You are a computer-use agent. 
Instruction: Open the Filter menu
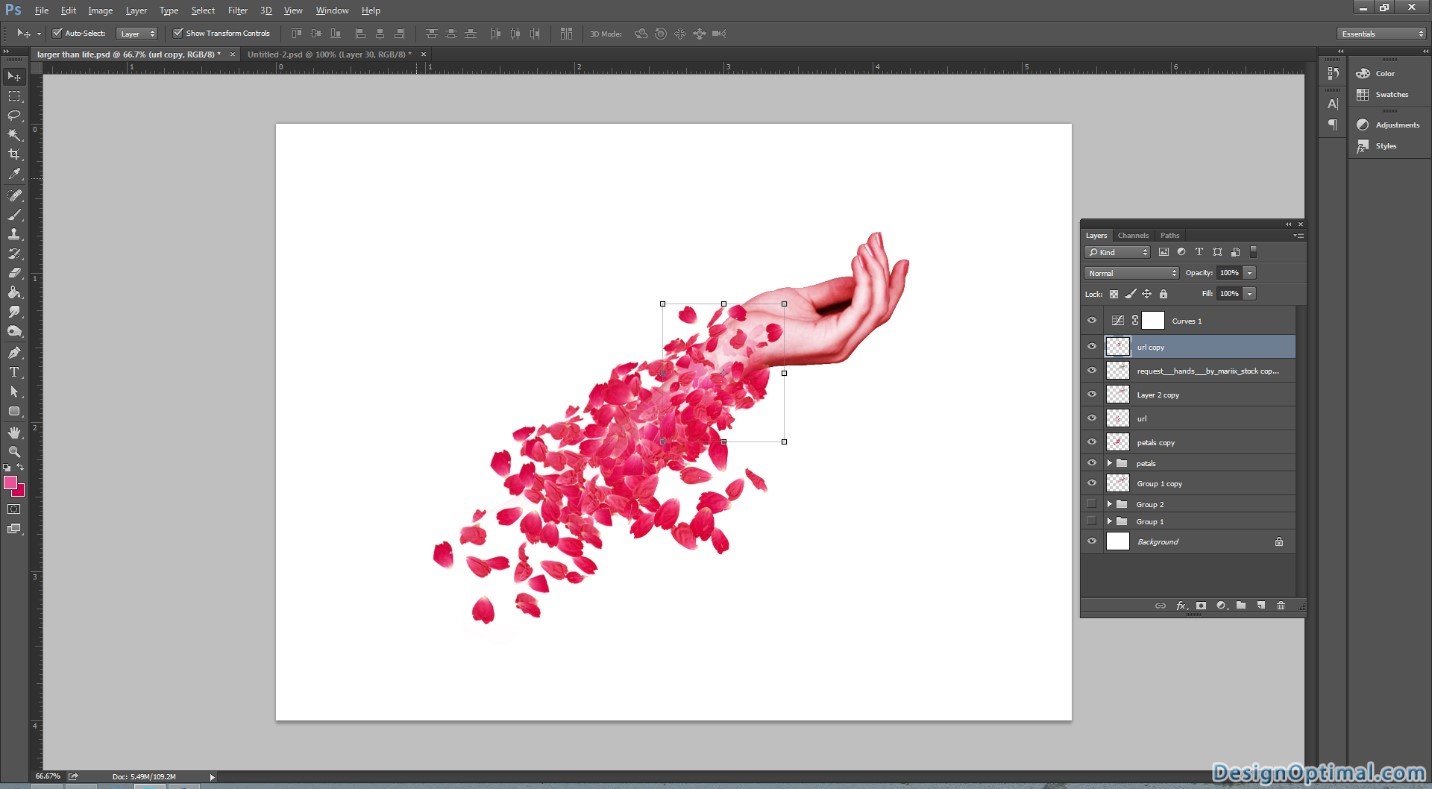pos(238,10)
